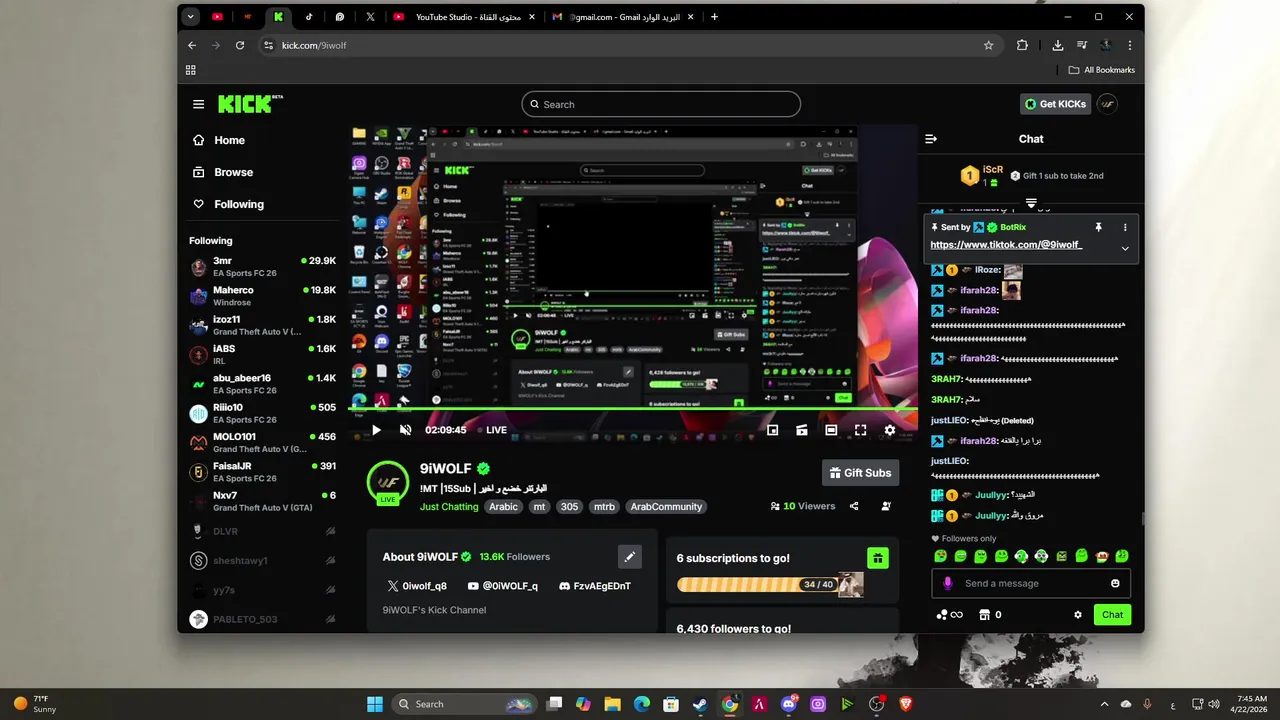
Task: Open Discord link FzvAEgEDnT
Action: click(x=594, y=586)
